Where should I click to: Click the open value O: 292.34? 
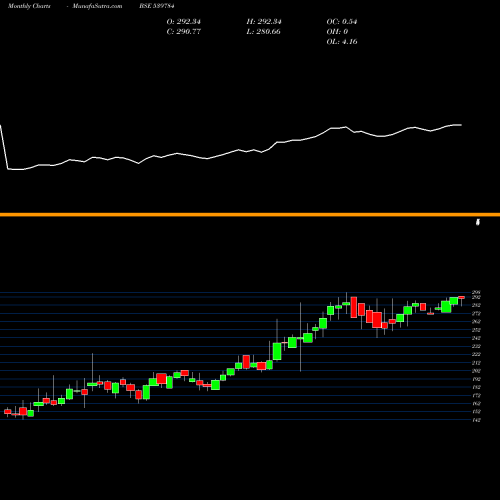point(184,22)
